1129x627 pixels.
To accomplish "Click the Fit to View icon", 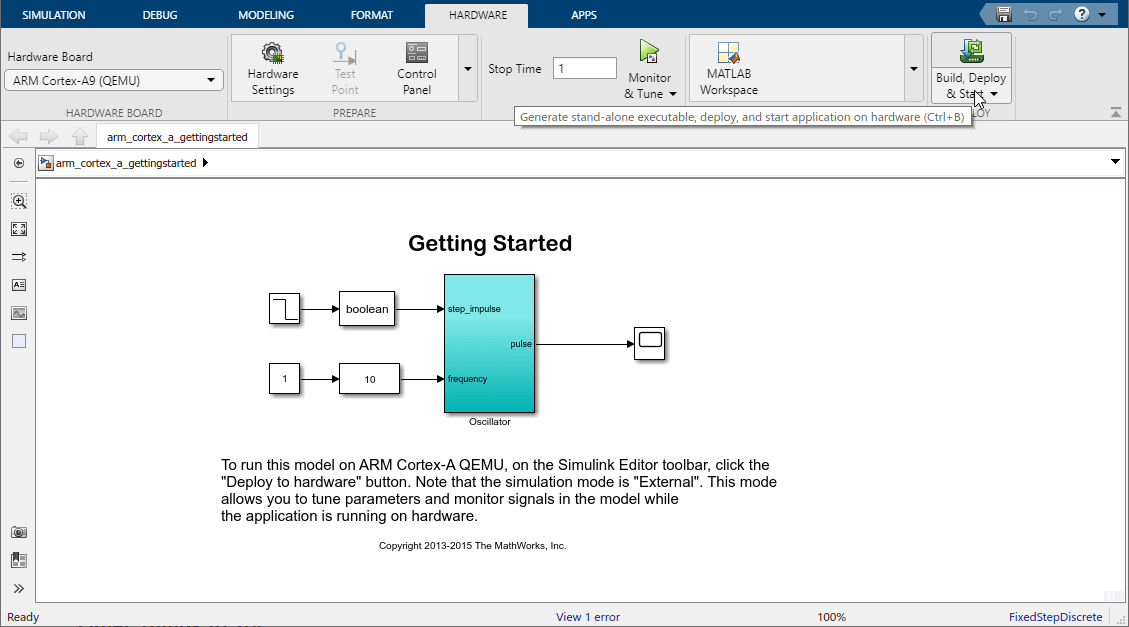I will point(19,229).
